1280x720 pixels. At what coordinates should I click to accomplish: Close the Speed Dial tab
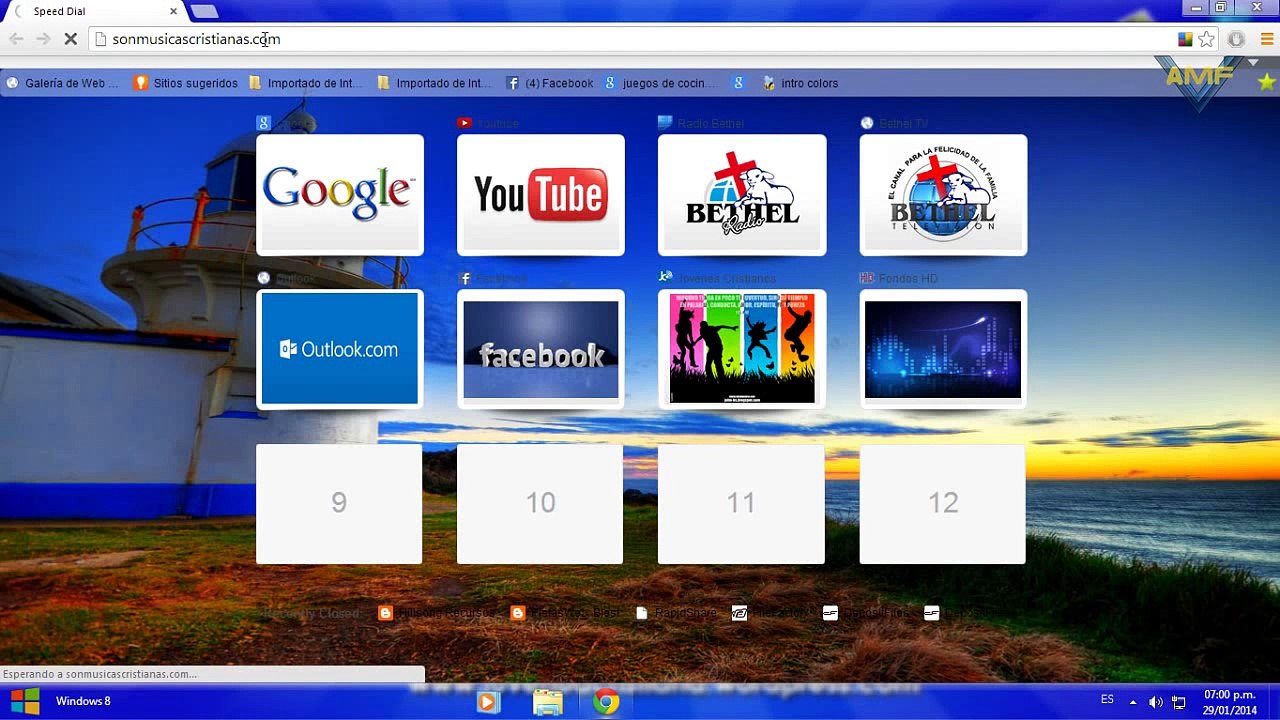point(173,11)
